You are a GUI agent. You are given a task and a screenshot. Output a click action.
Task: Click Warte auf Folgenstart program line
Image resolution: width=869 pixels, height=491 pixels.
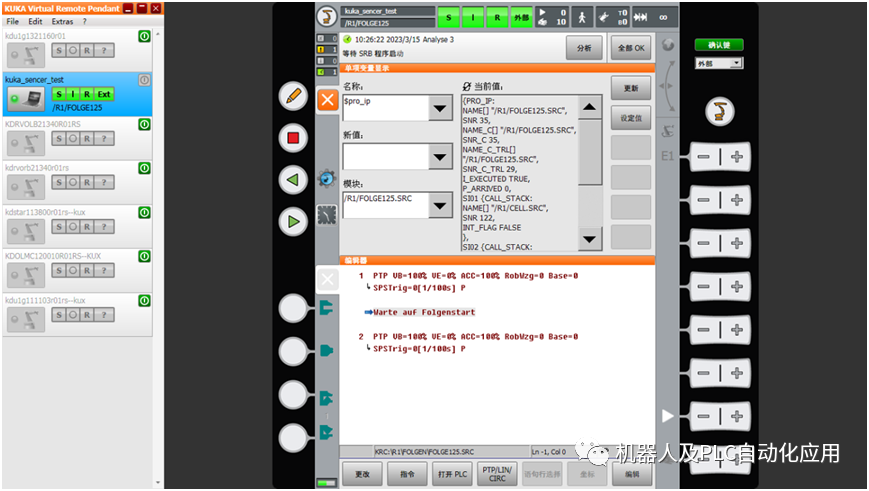424,313
